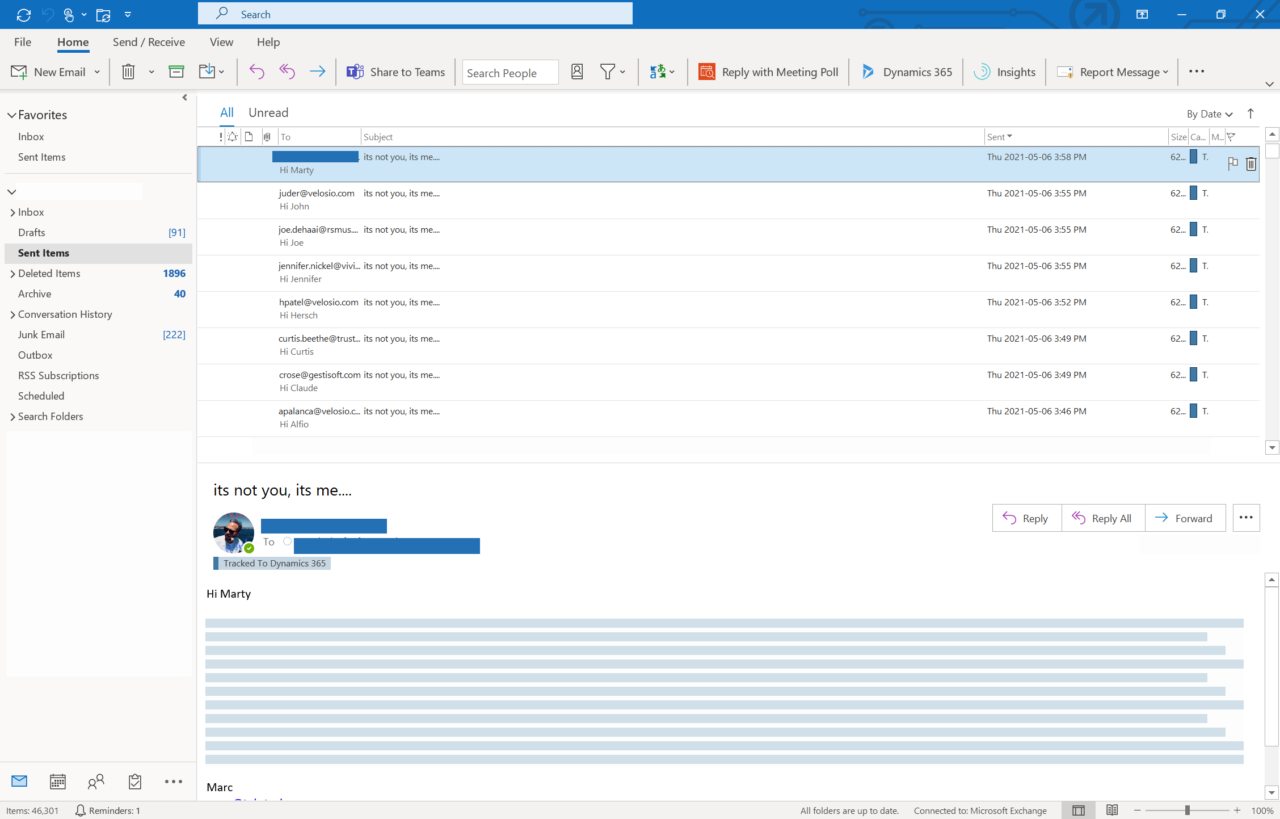This screenshot has height=819, width=1280.
Task: Launch Insights from the ribbon
Action: 1004,72
